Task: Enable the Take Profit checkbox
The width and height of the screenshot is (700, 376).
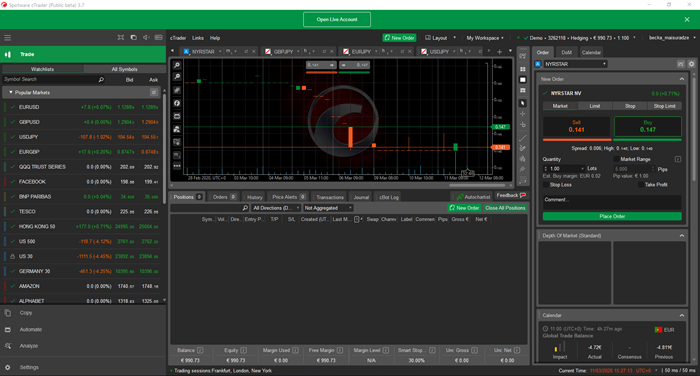Action: coord(641,185)
